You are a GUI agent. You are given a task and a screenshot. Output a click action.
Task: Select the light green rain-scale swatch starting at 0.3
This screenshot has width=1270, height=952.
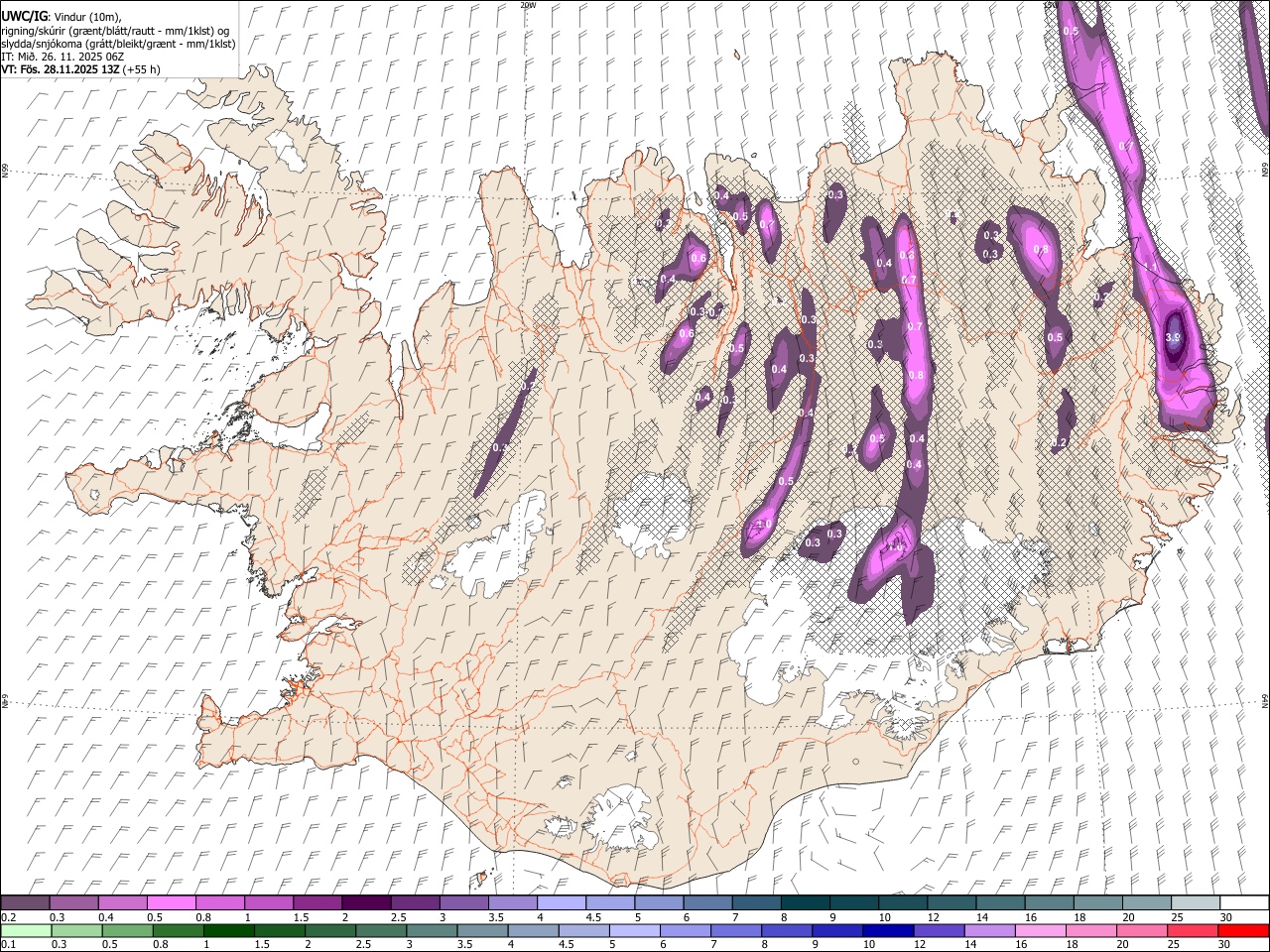click(76, 930)
